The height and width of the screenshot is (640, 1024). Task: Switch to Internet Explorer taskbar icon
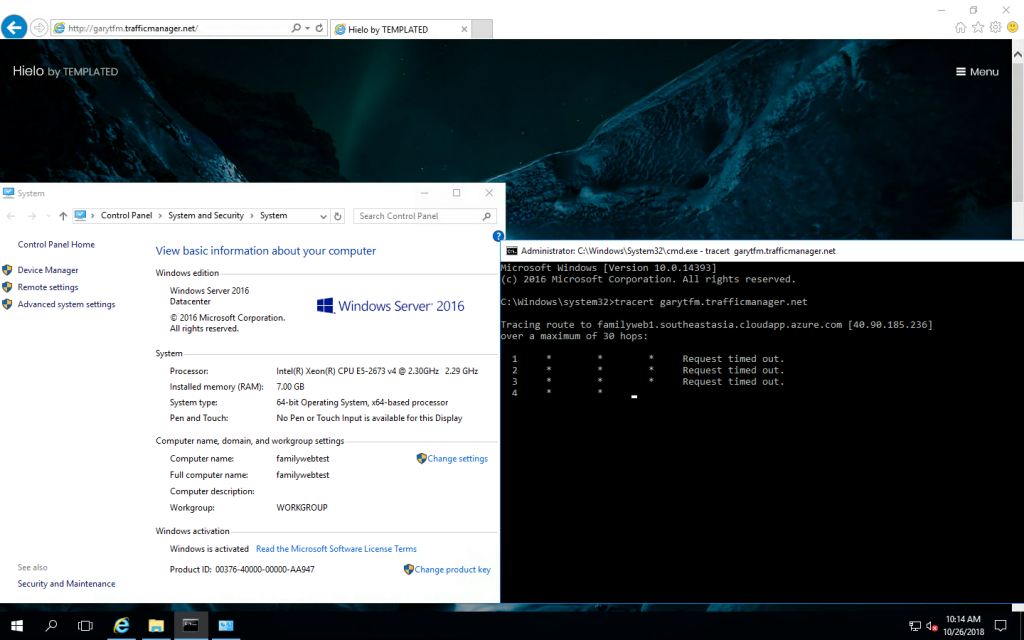pos(121,626)
